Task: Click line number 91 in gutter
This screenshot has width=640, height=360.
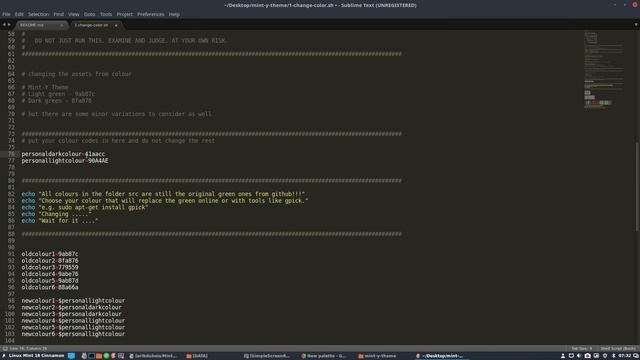Action: pos(11,254)
